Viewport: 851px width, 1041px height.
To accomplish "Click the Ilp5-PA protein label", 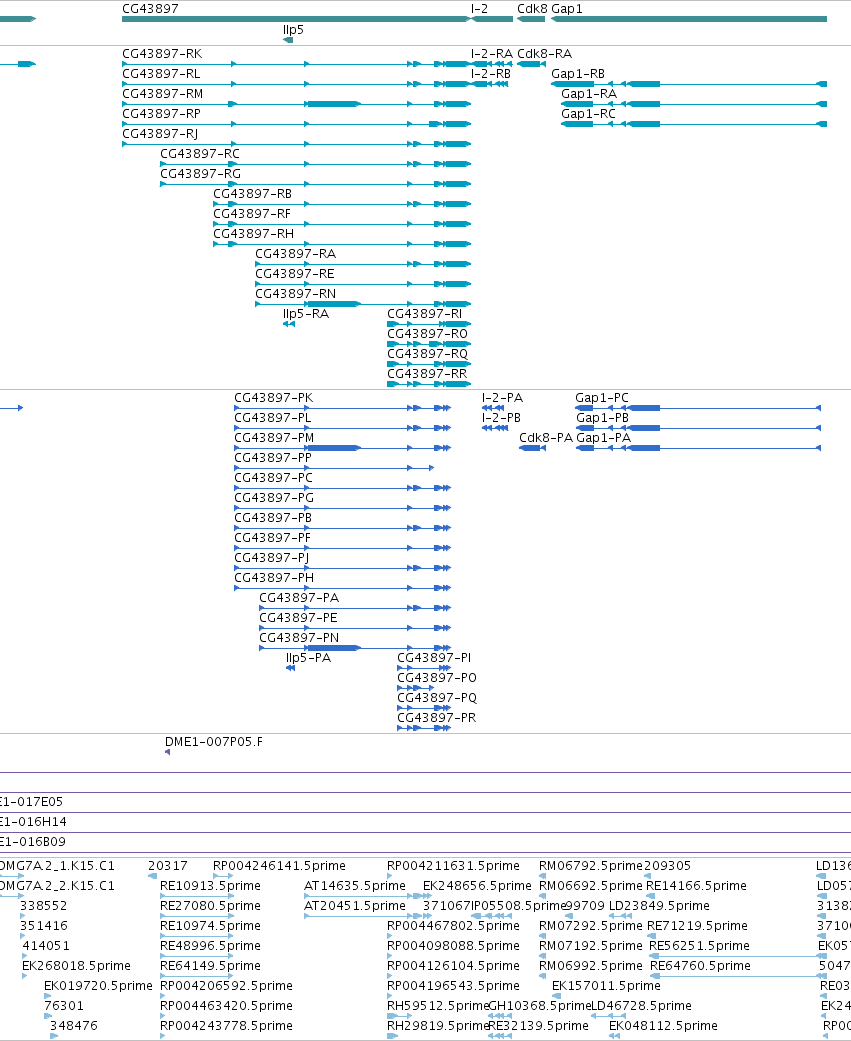I will pos(308,657).
